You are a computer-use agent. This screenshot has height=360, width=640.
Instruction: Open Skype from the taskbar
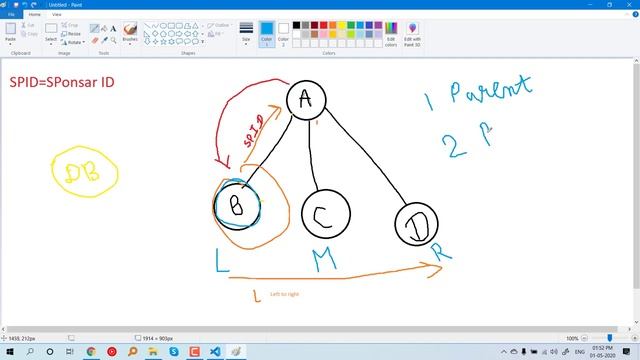174,351
